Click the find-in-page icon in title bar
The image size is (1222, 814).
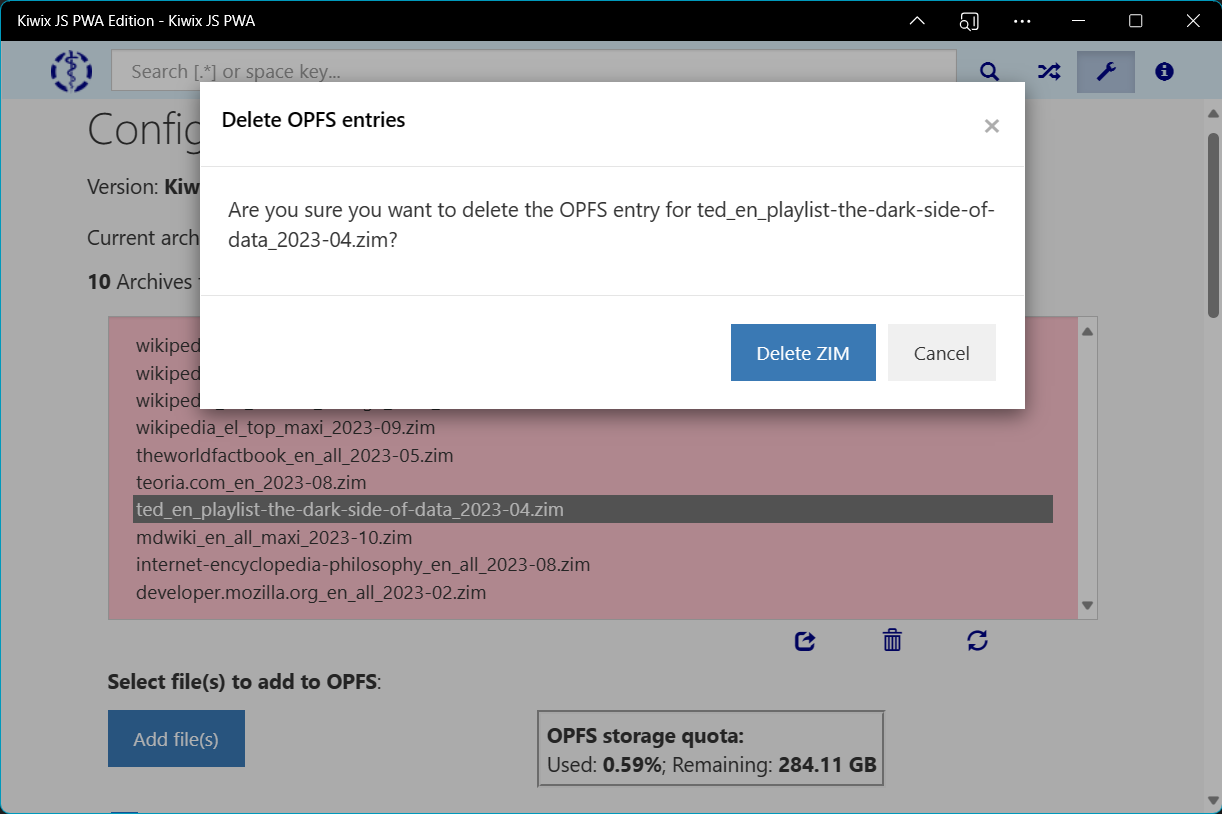pyautogui.click(x=968, y=21)
